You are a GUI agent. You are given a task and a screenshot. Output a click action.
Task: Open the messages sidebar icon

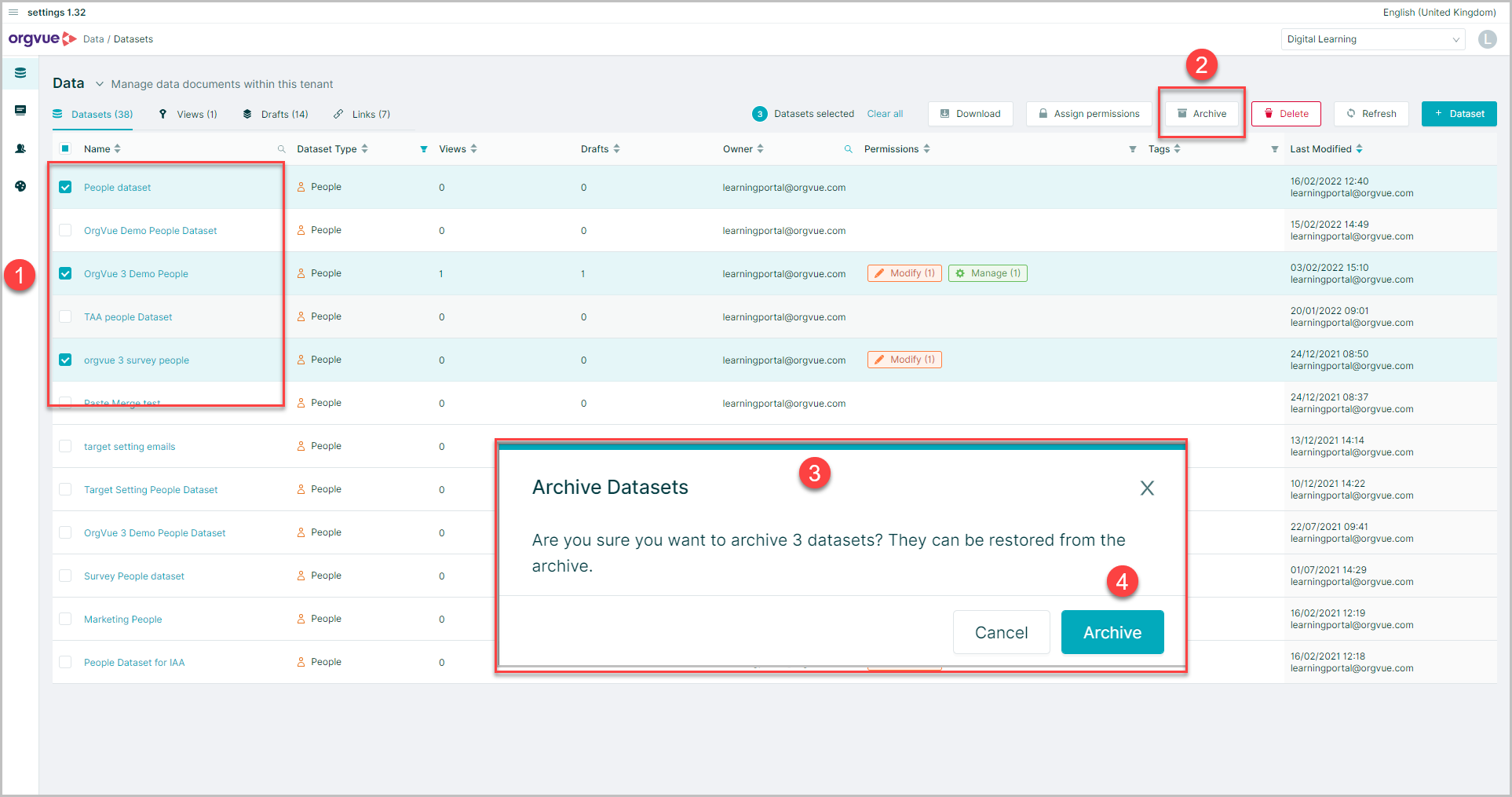click(20, 111)
